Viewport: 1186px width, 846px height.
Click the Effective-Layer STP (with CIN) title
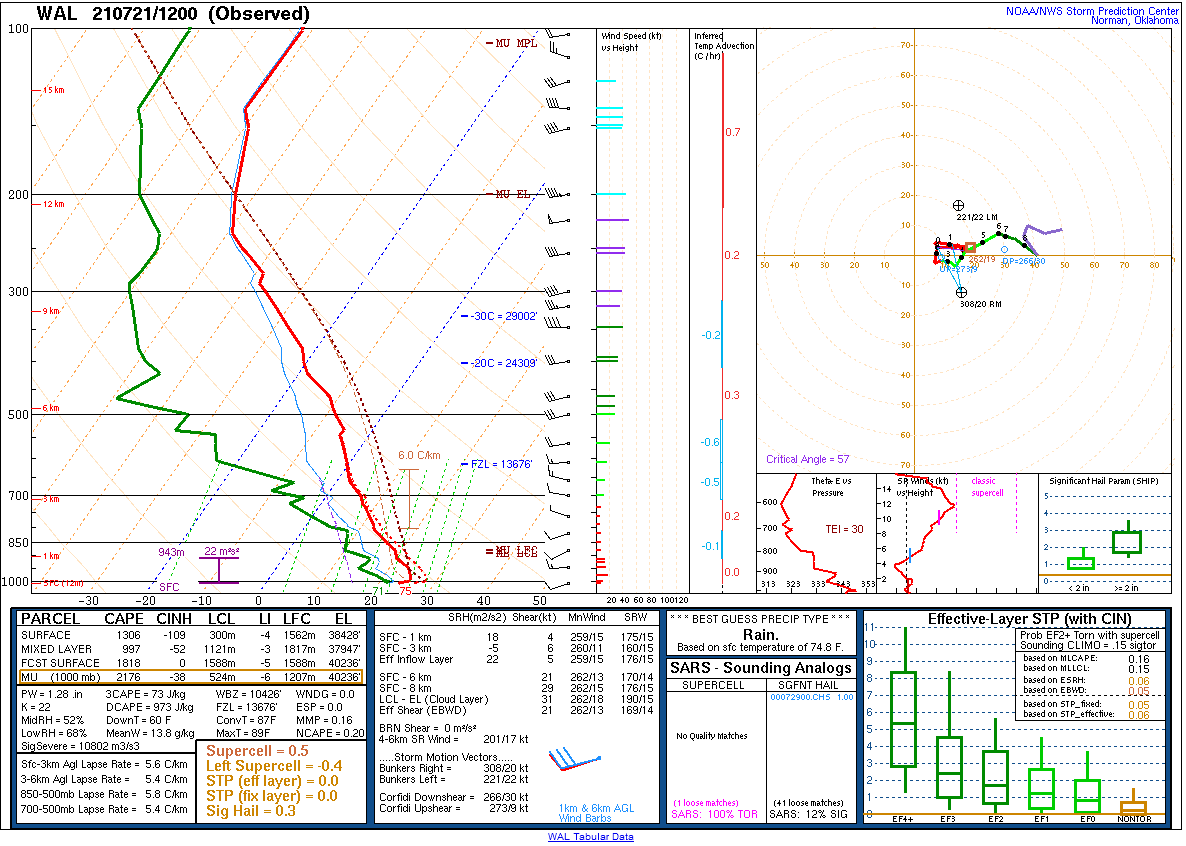pos(1029,619)
